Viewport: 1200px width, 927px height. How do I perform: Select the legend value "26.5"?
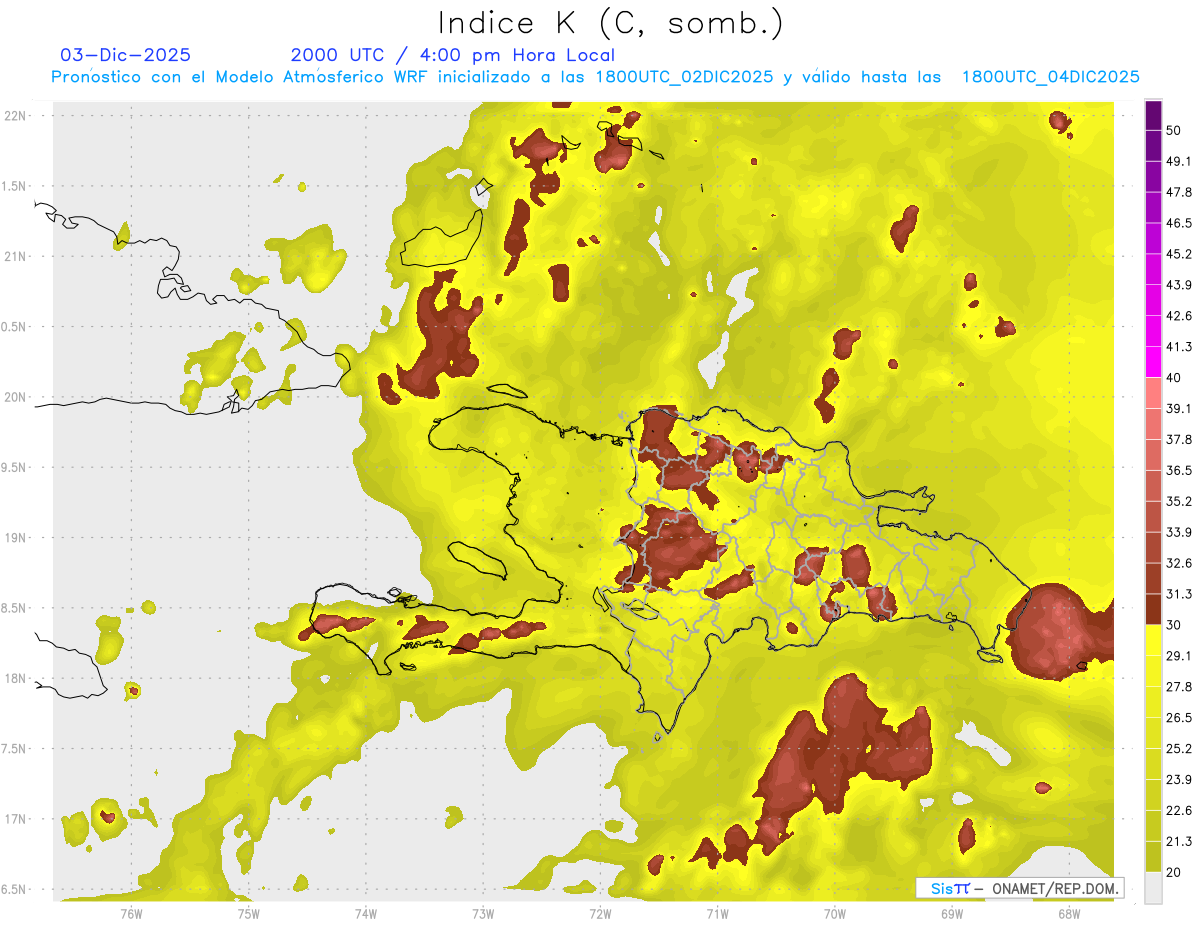1179,718
